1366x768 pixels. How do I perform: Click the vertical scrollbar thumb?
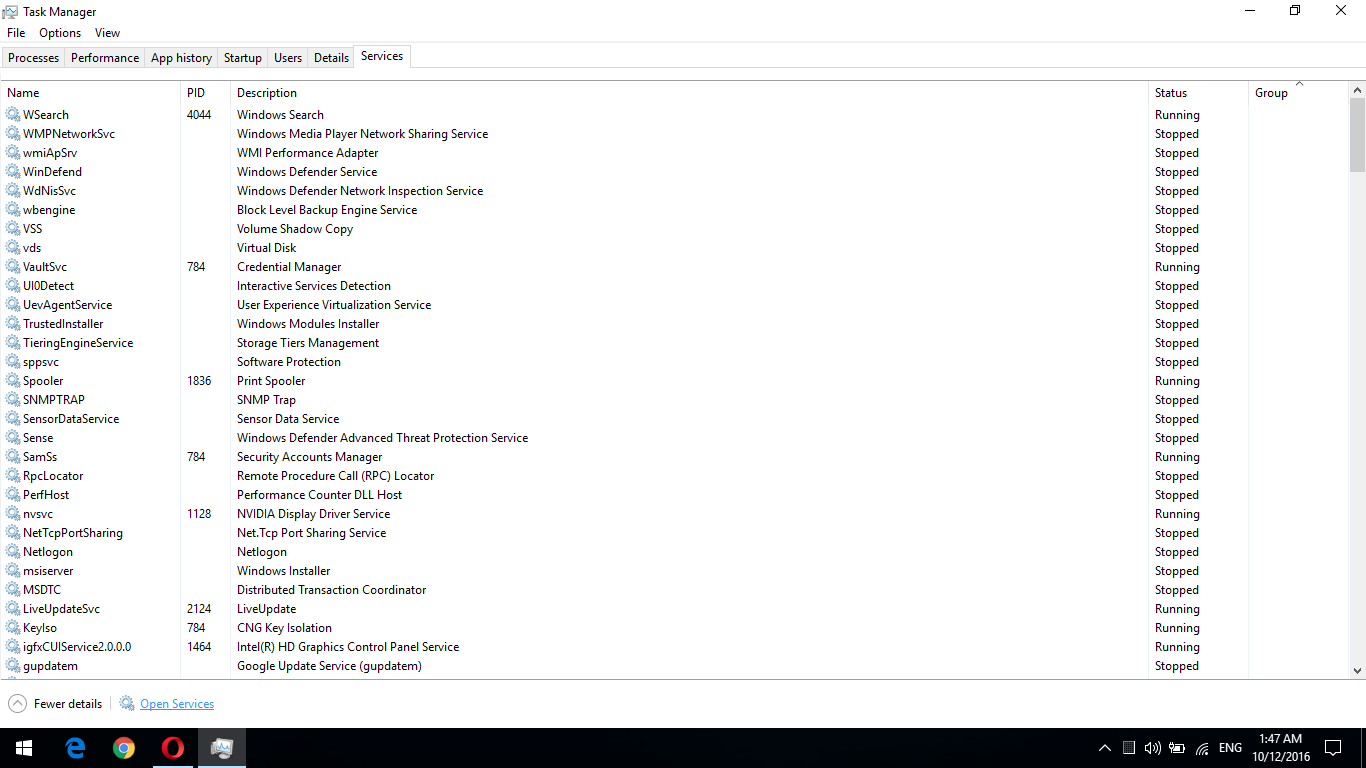(x=1357, y=134)
